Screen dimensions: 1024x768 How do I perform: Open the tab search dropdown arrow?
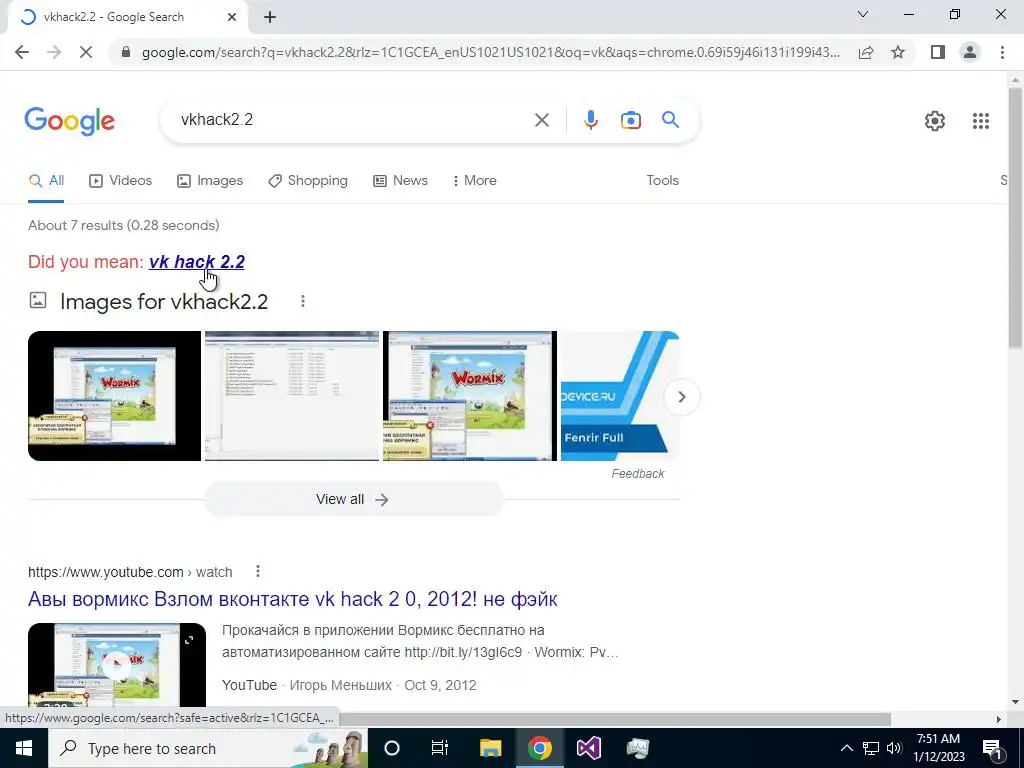click(863, 14)
